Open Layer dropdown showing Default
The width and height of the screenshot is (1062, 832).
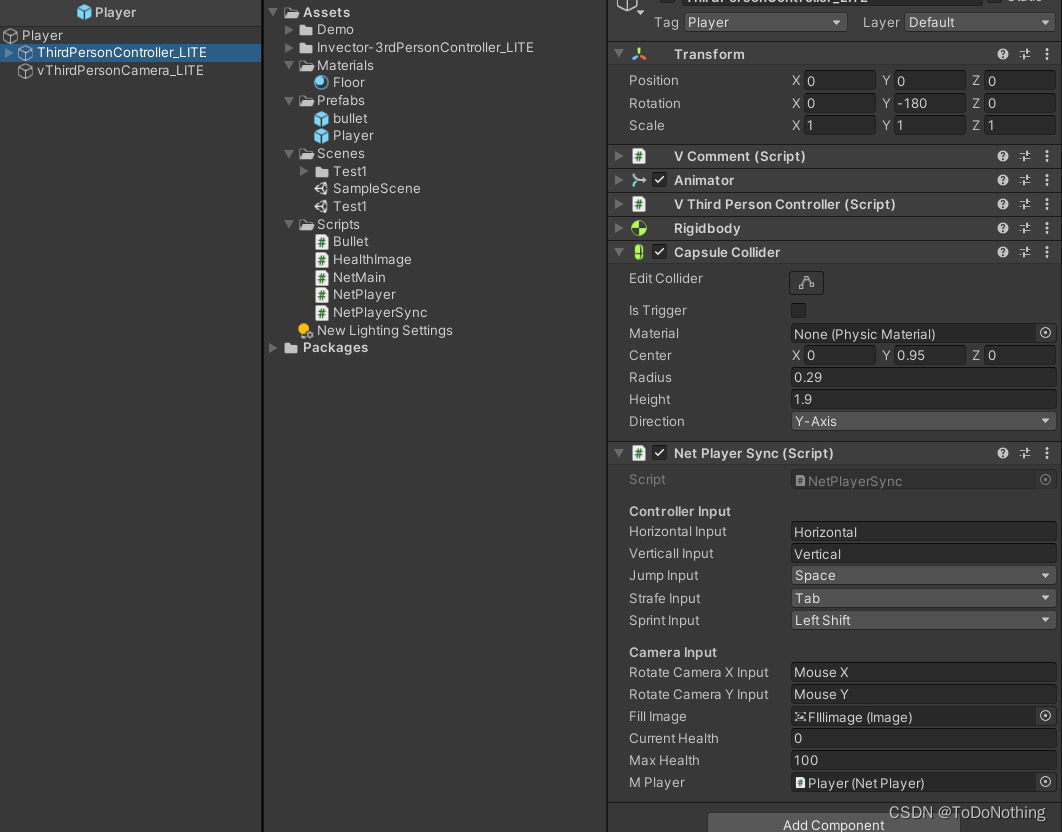[979, 22]
